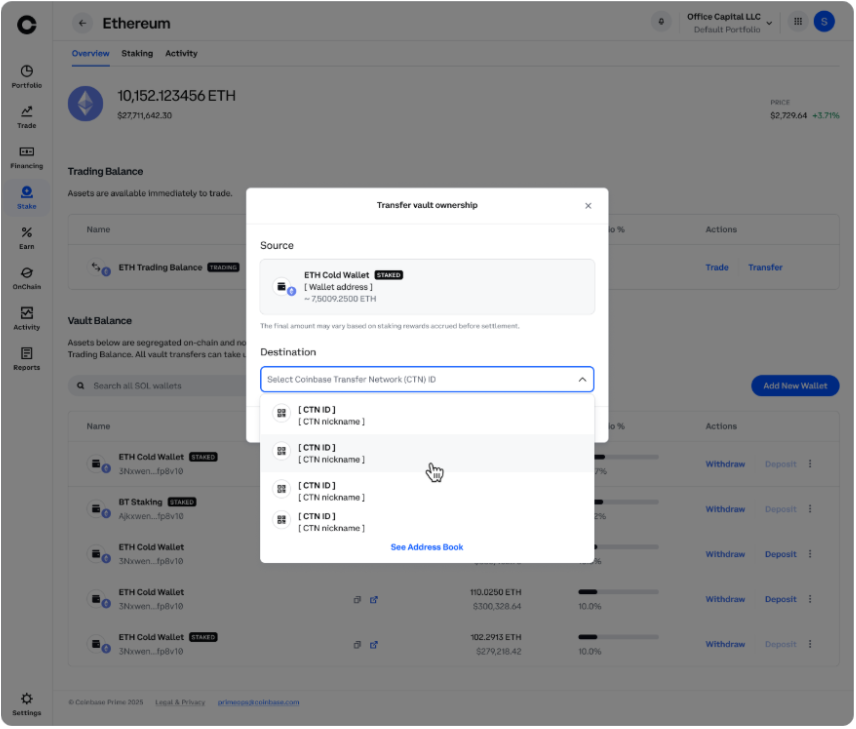Click the large Ethereum asset logo

tap(86, 104)
